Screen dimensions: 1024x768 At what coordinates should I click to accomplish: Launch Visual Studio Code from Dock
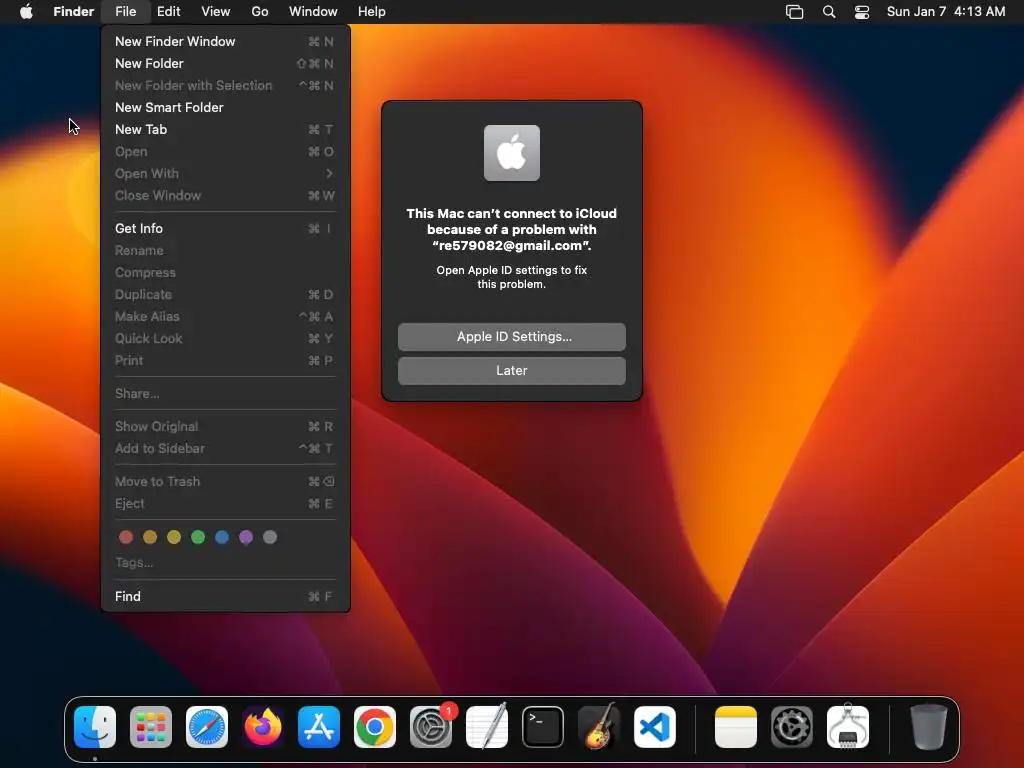[x=655, y=726]
